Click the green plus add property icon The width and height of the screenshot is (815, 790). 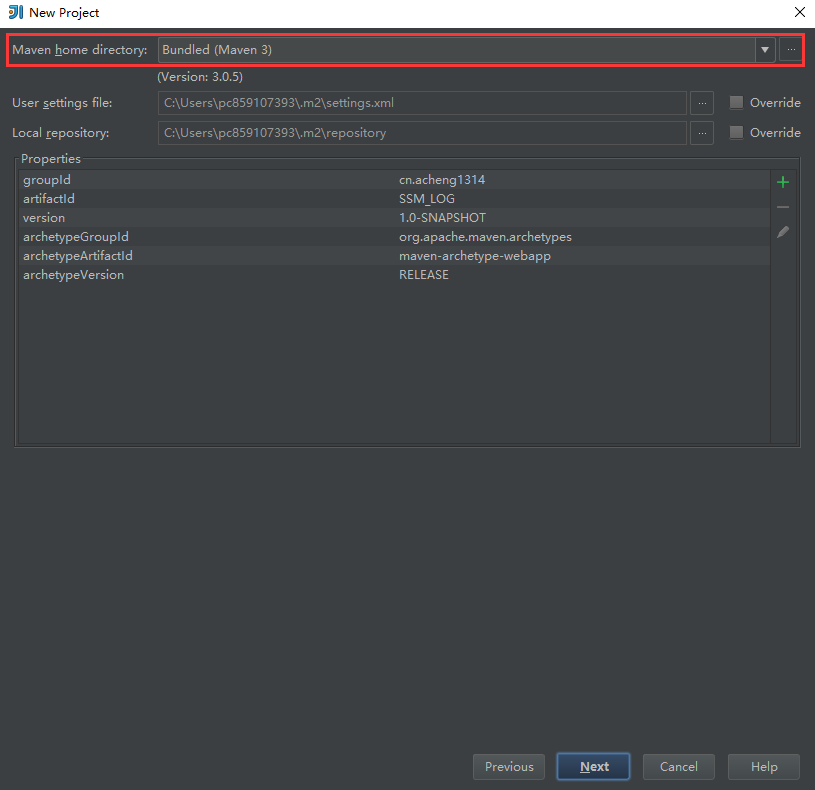point(783,182)
